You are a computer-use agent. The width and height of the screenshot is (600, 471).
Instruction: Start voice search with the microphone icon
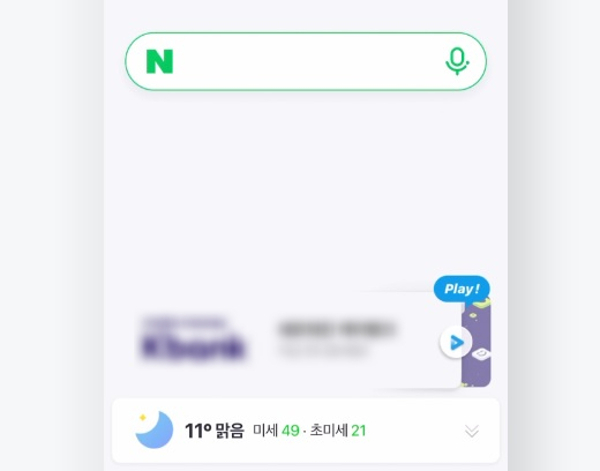click(x=457, y=61)
